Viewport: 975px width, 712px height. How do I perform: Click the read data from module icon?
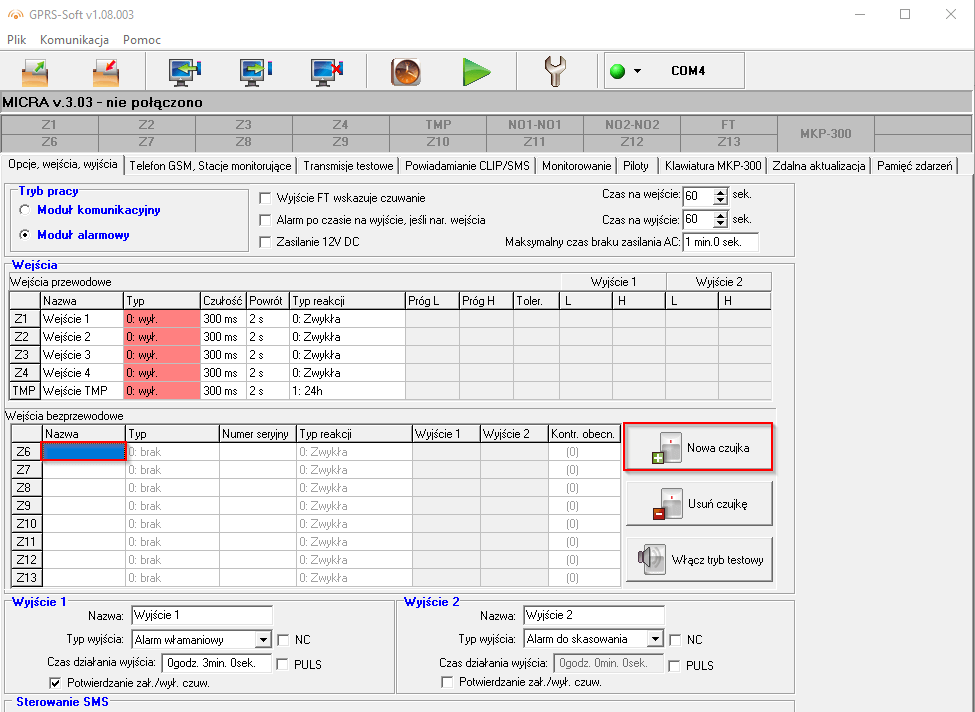(186, 71)
